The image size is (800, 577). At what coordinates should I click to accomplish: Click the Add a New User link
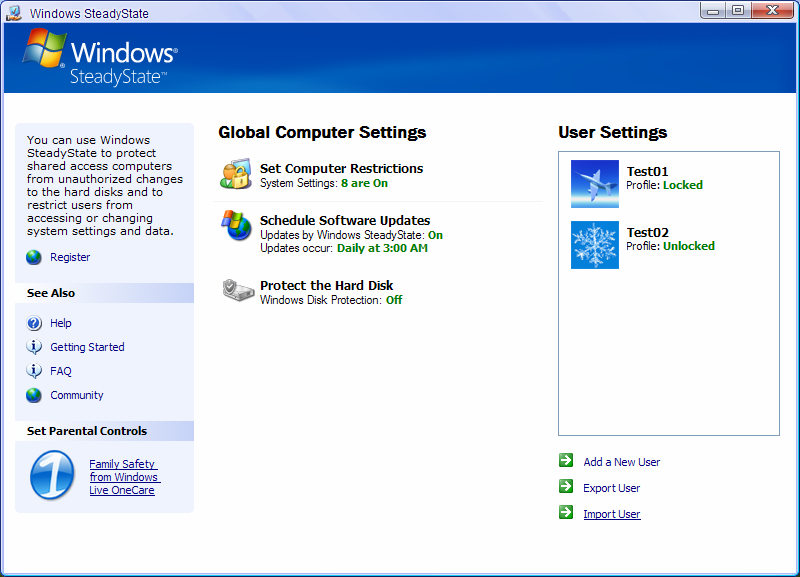(x=621, y=462)
